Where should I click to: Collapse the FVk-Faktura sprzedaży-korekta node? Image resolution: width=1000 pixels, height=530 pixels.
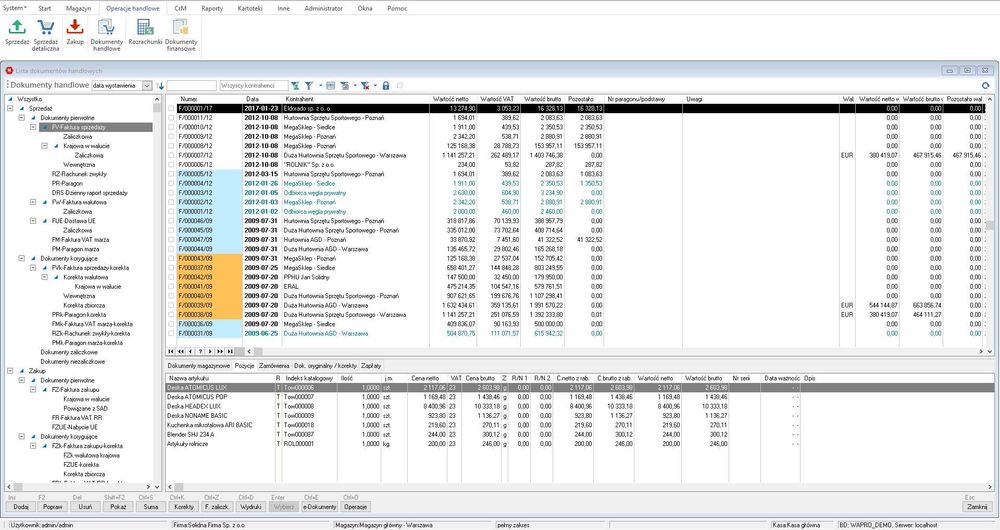33,268
